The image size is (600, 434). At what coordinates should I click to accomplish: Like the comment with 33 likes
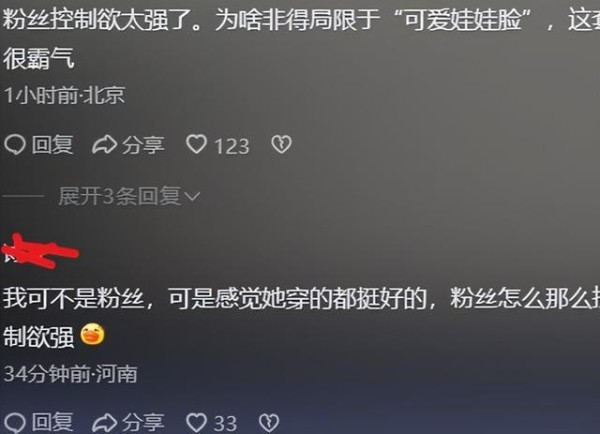coord(196,423)
